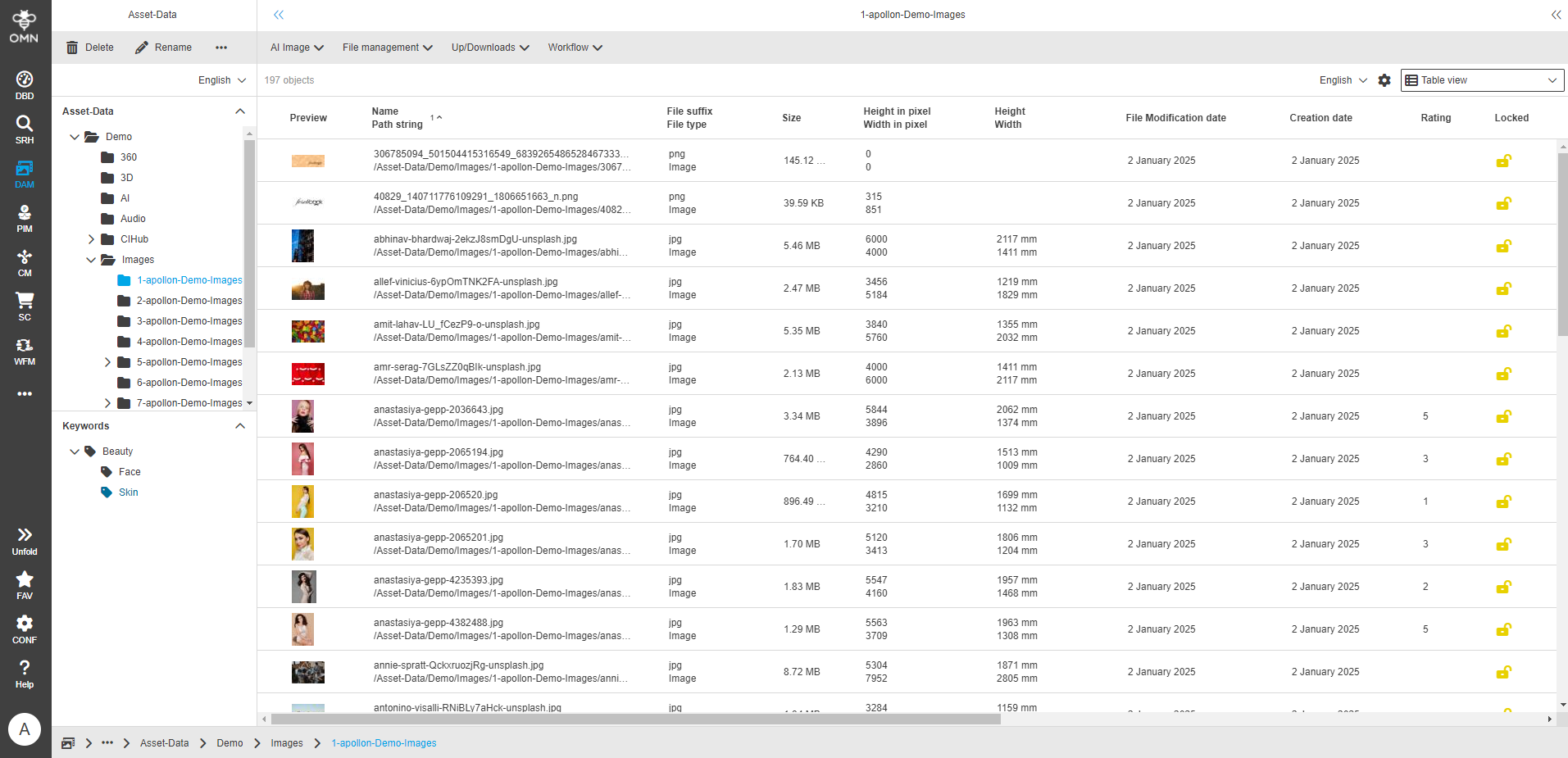
Task: Expand the CIHub folder
Action: (91, 238)
